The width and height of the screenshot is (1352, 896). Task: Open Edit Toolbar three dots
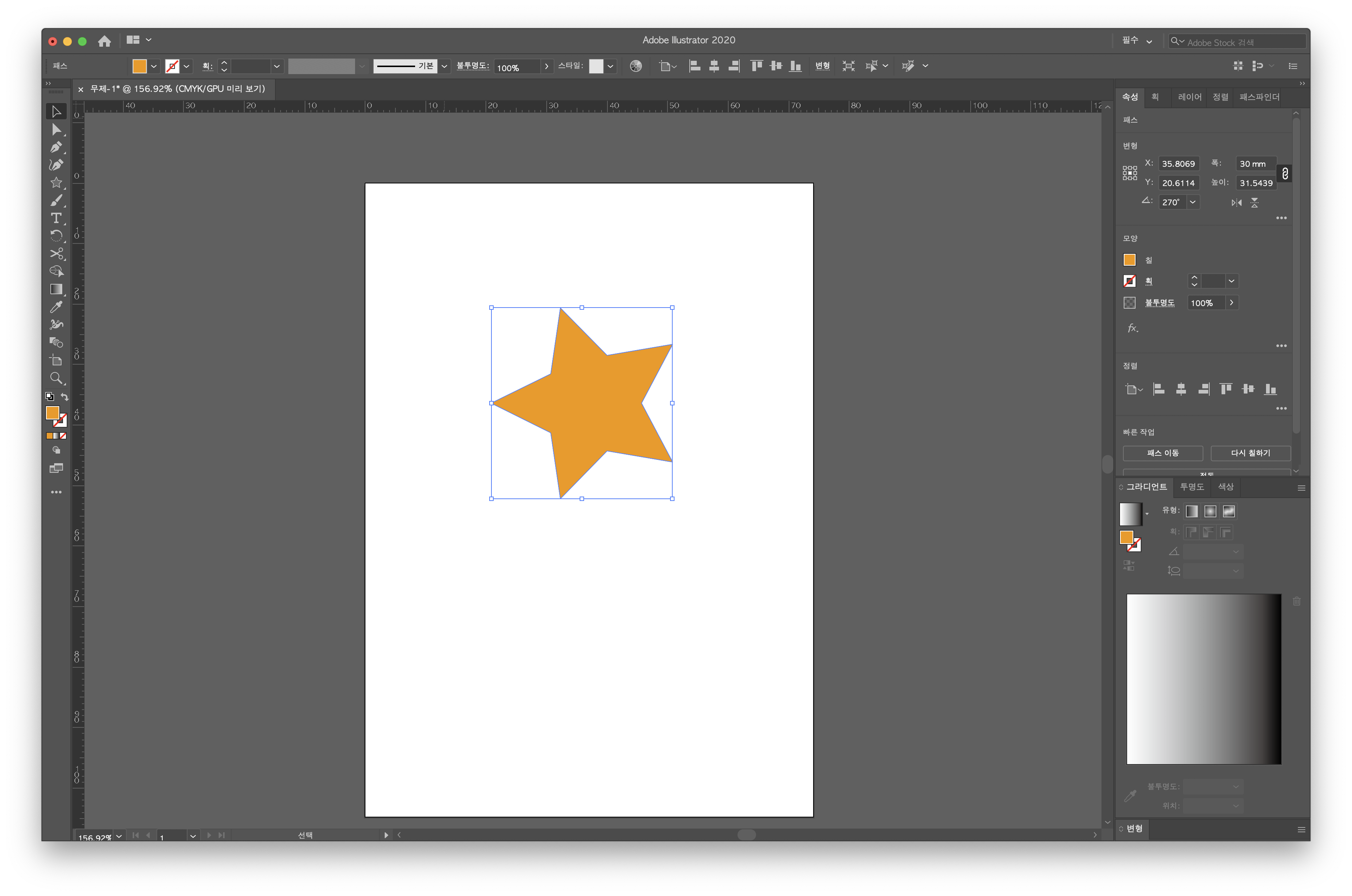(56, 492)
